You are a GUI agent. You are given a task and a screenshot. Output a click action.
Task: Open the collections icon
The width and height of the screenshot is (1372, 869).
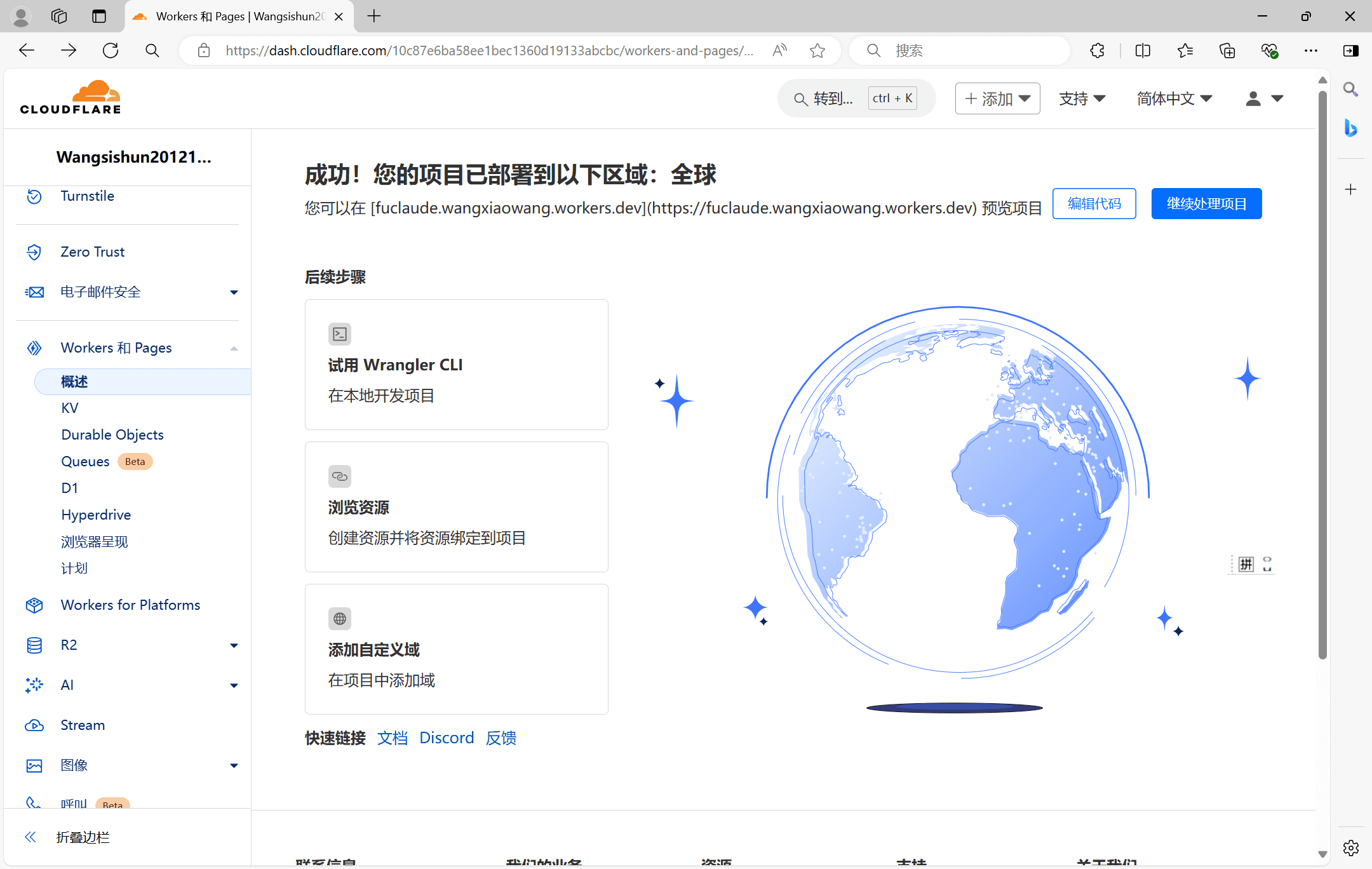(1227, 51)
